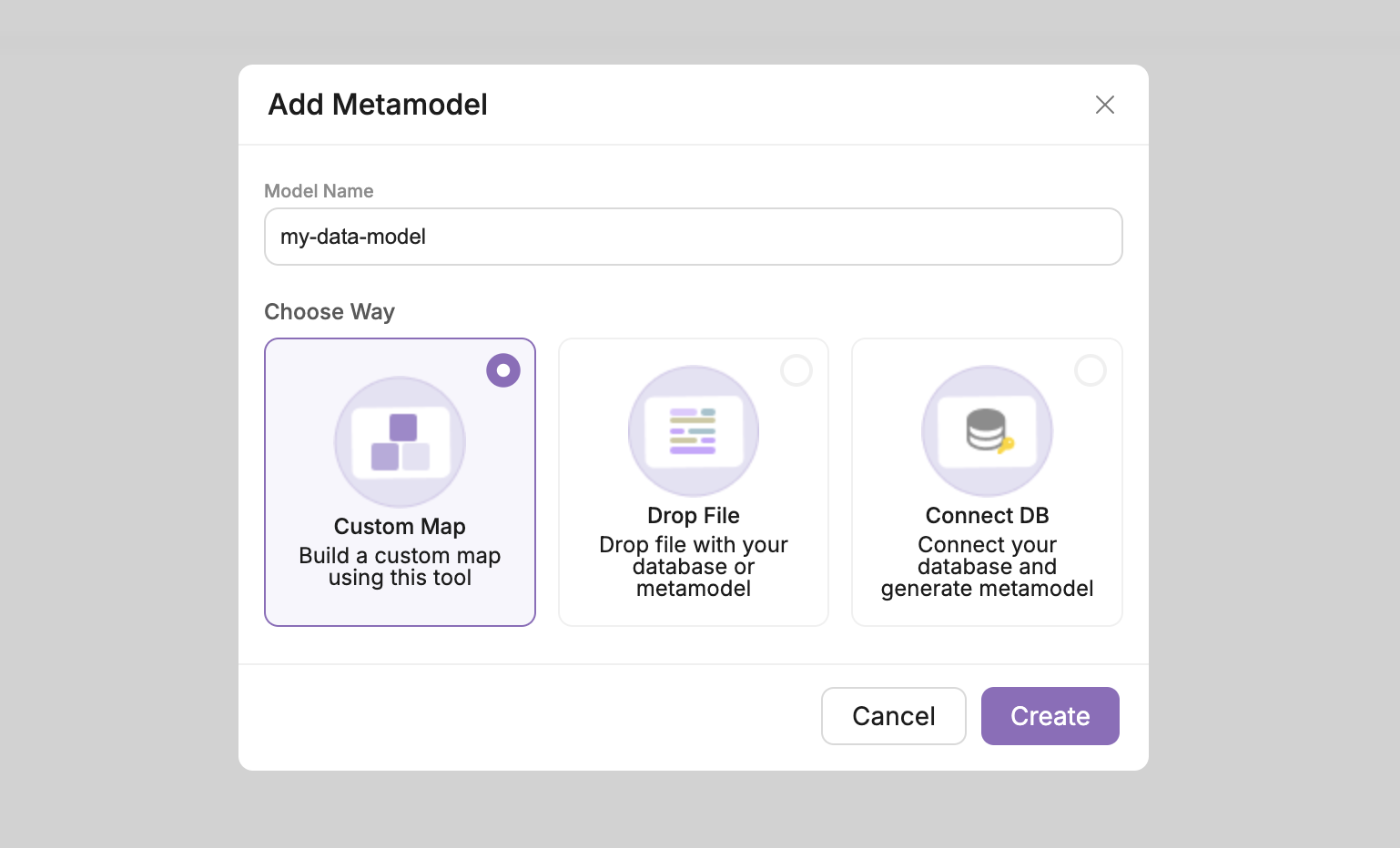Select the Drop File radio button
The width and height of the screenshot is (1400, 848).
[796, 370]
